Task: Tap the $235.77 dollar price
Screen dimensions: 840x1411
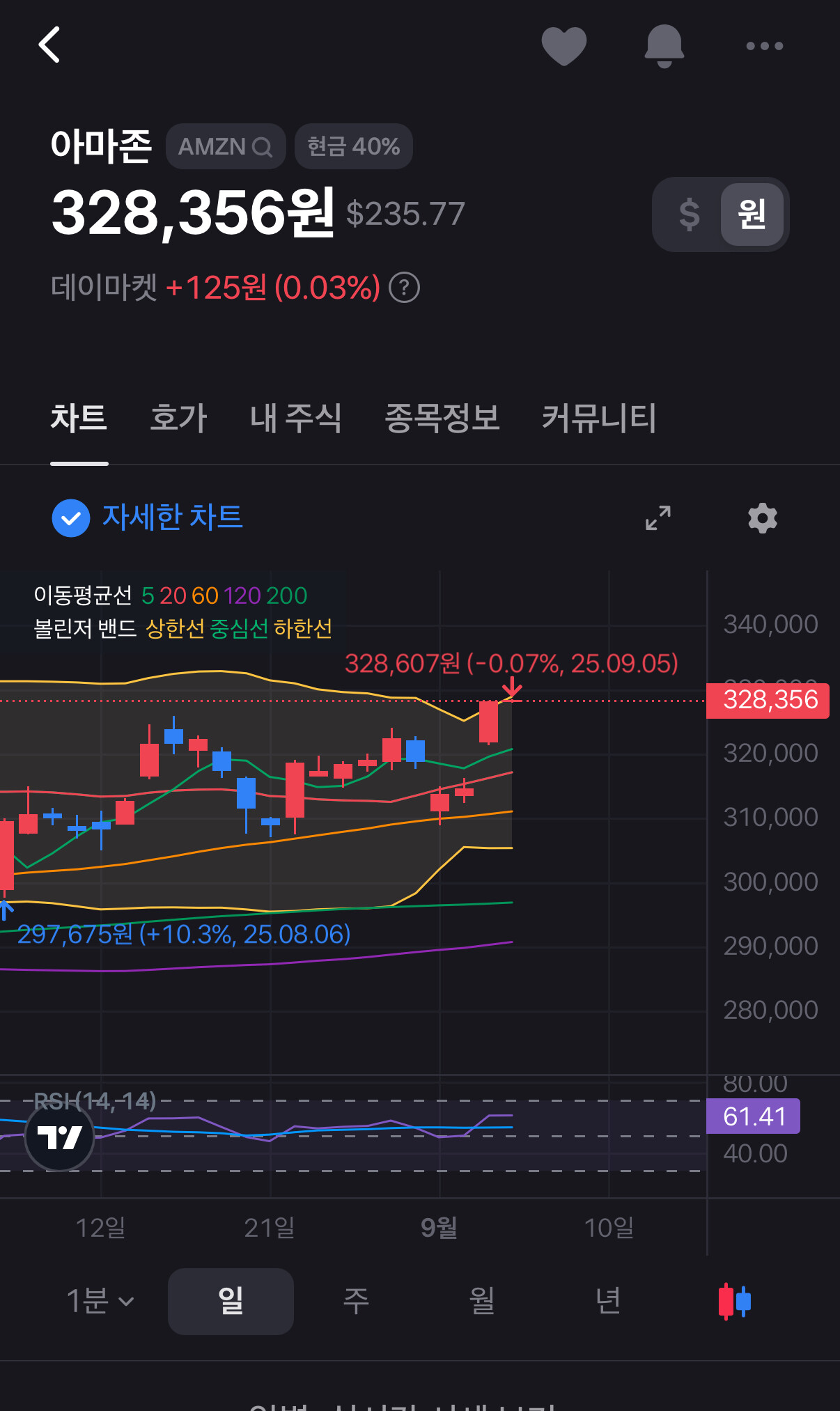Action: pos(405,214)
